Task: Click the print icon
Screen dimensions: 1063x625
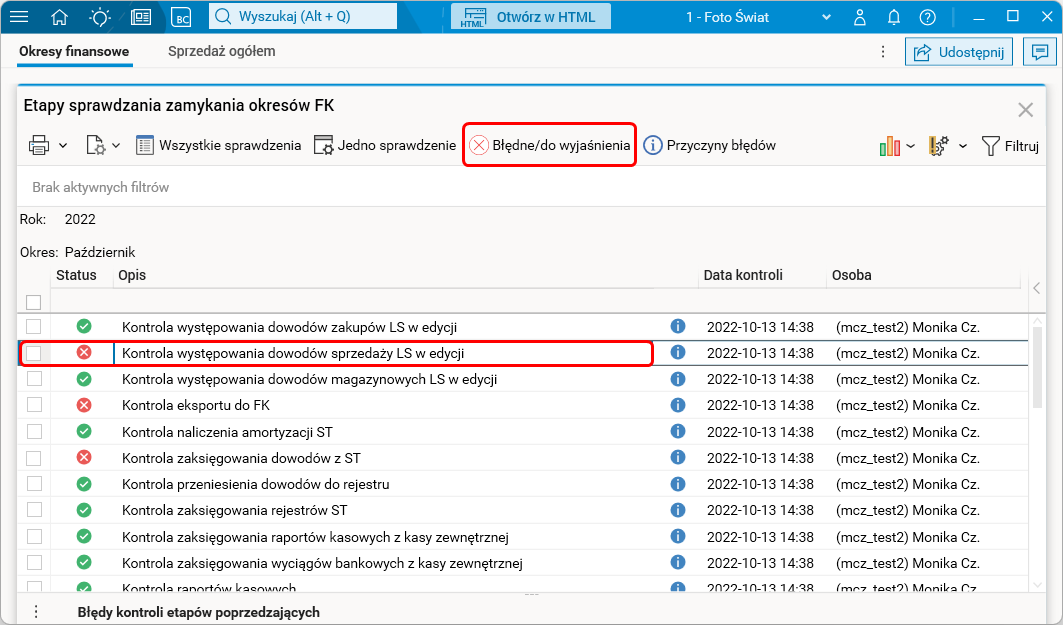Action: click(x=39, y=145)
